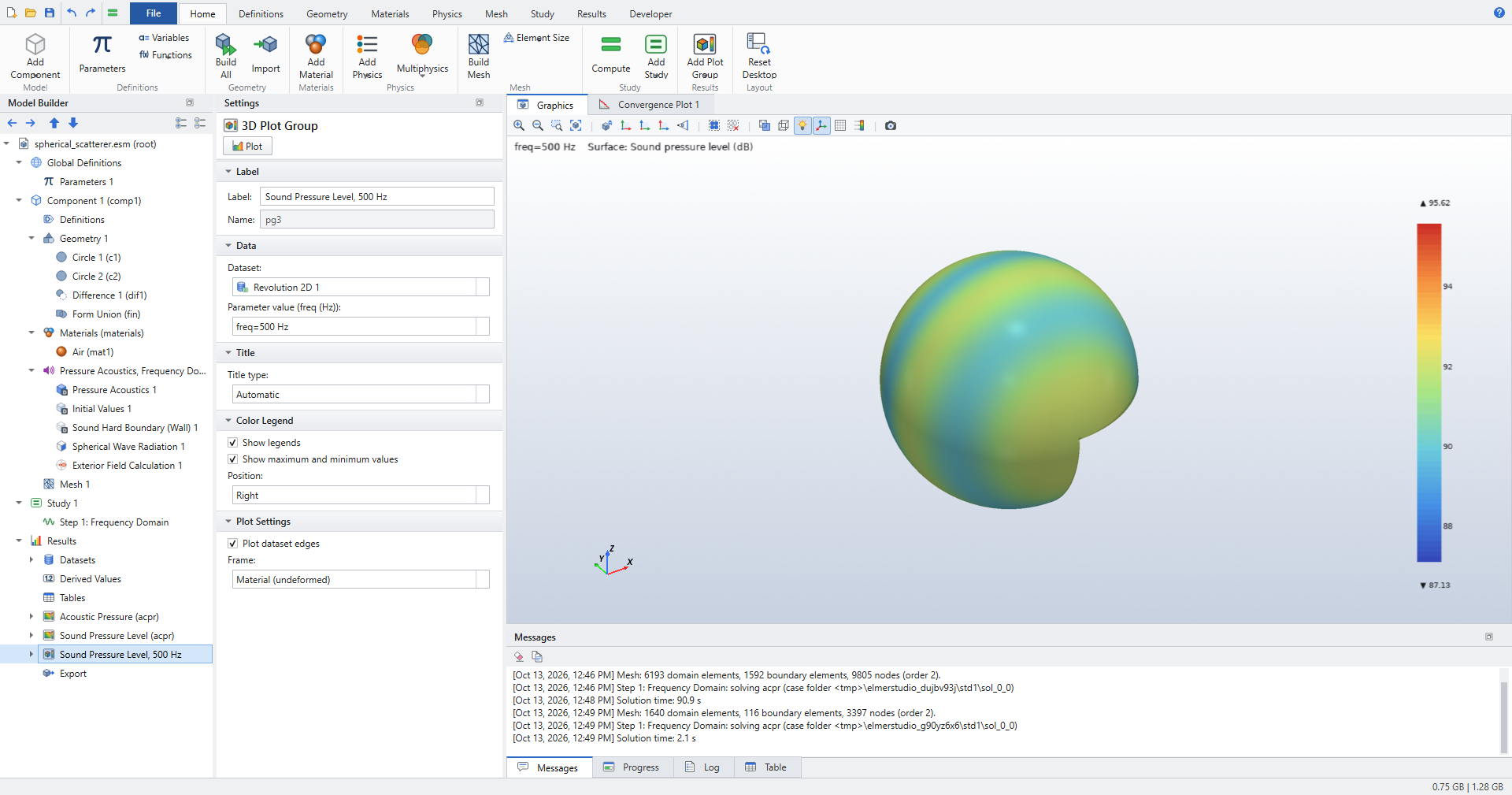Uncheck Show maximum and minimum values

pyautogui.click(x=233, y=459)
